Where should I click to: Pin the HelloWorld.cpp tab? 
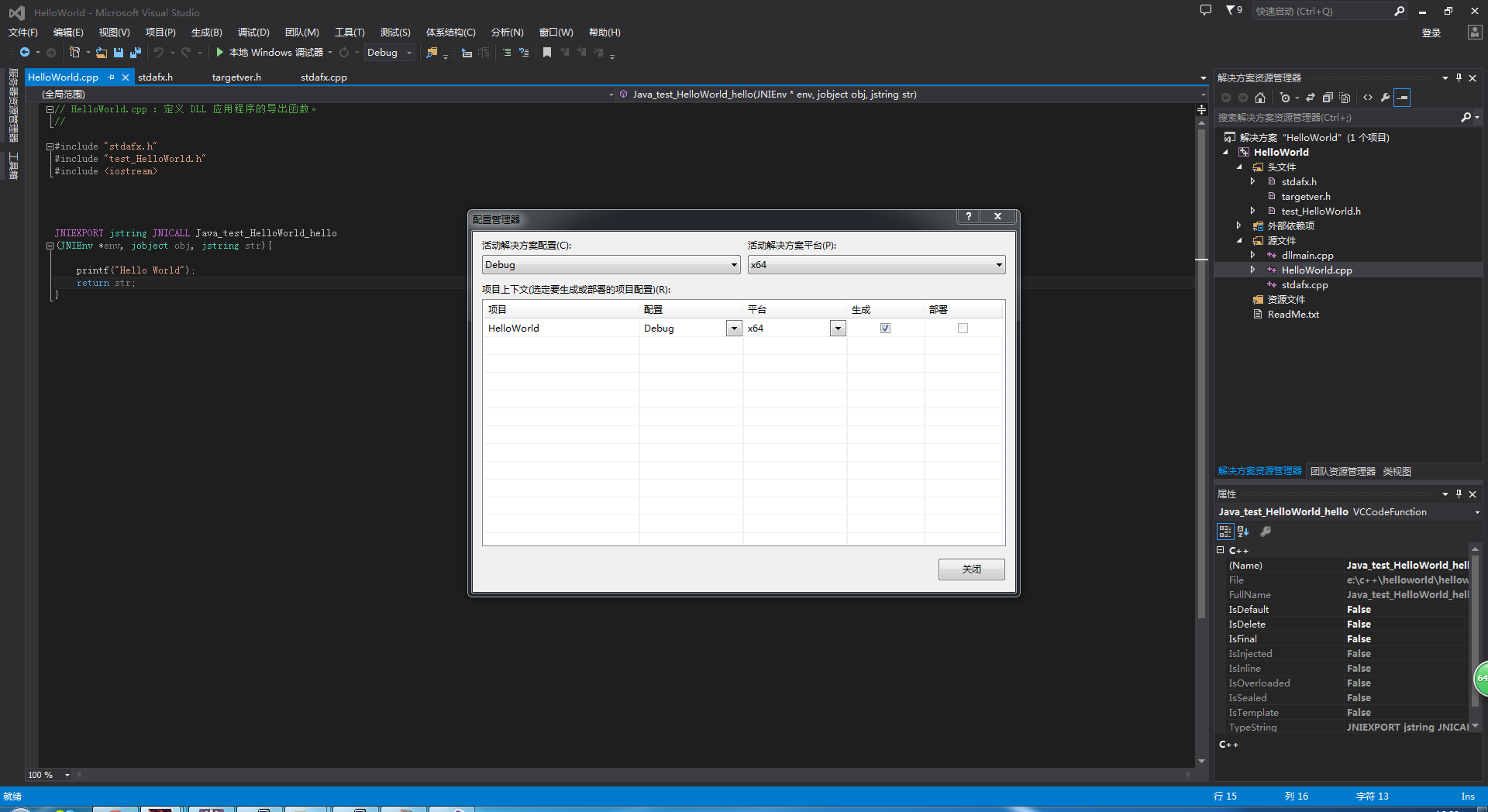[112, 77]
